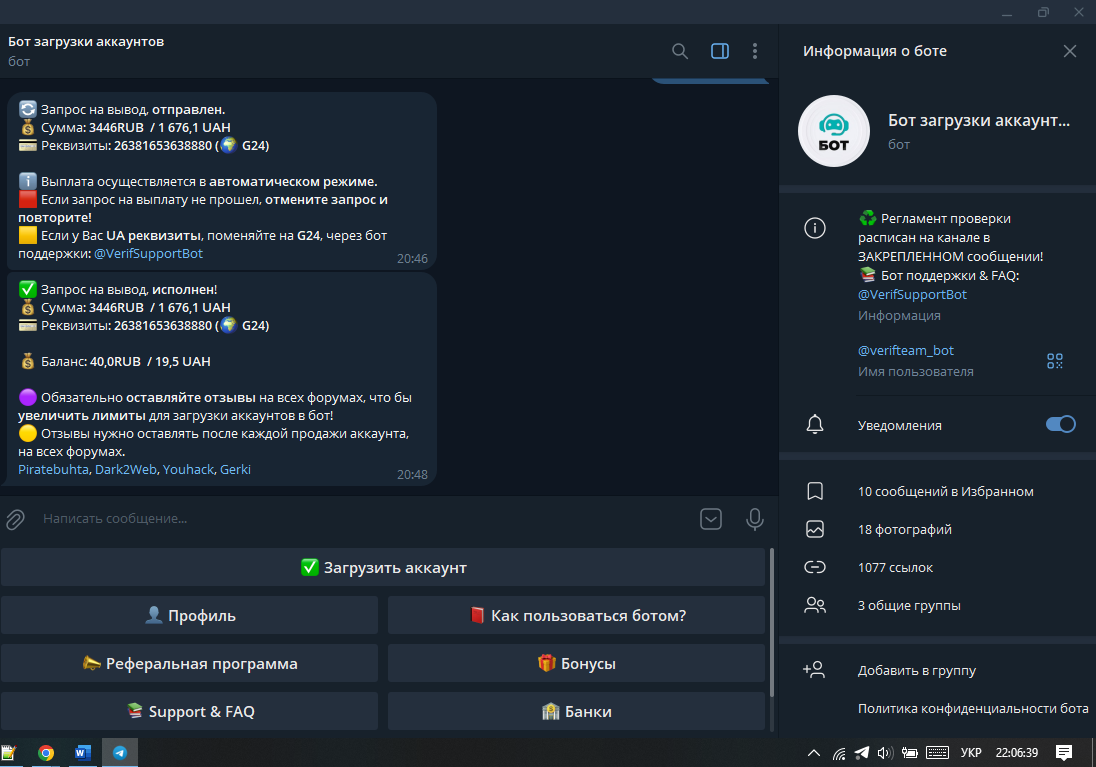Open the 18 фотографий shared media
This screenshot has width=1096, height=767.
[x=904, y=529]
